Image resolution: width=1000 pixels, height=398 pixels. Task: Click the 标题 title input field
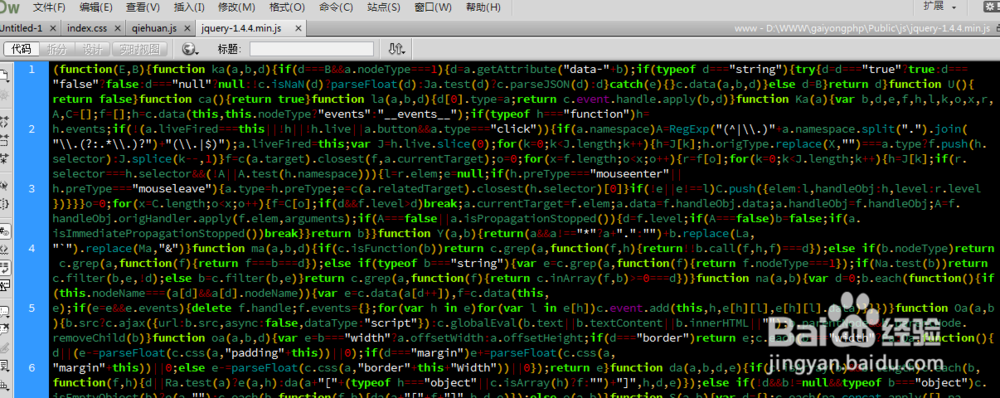pos(311,49)
